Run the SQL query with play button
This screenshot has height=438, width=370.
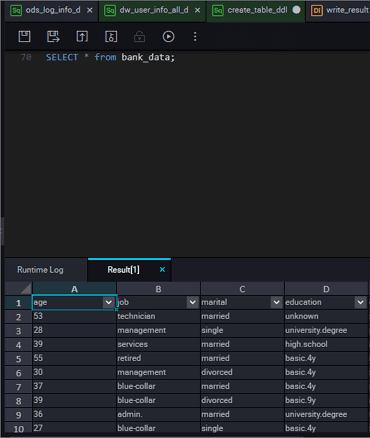coord(168,36)
